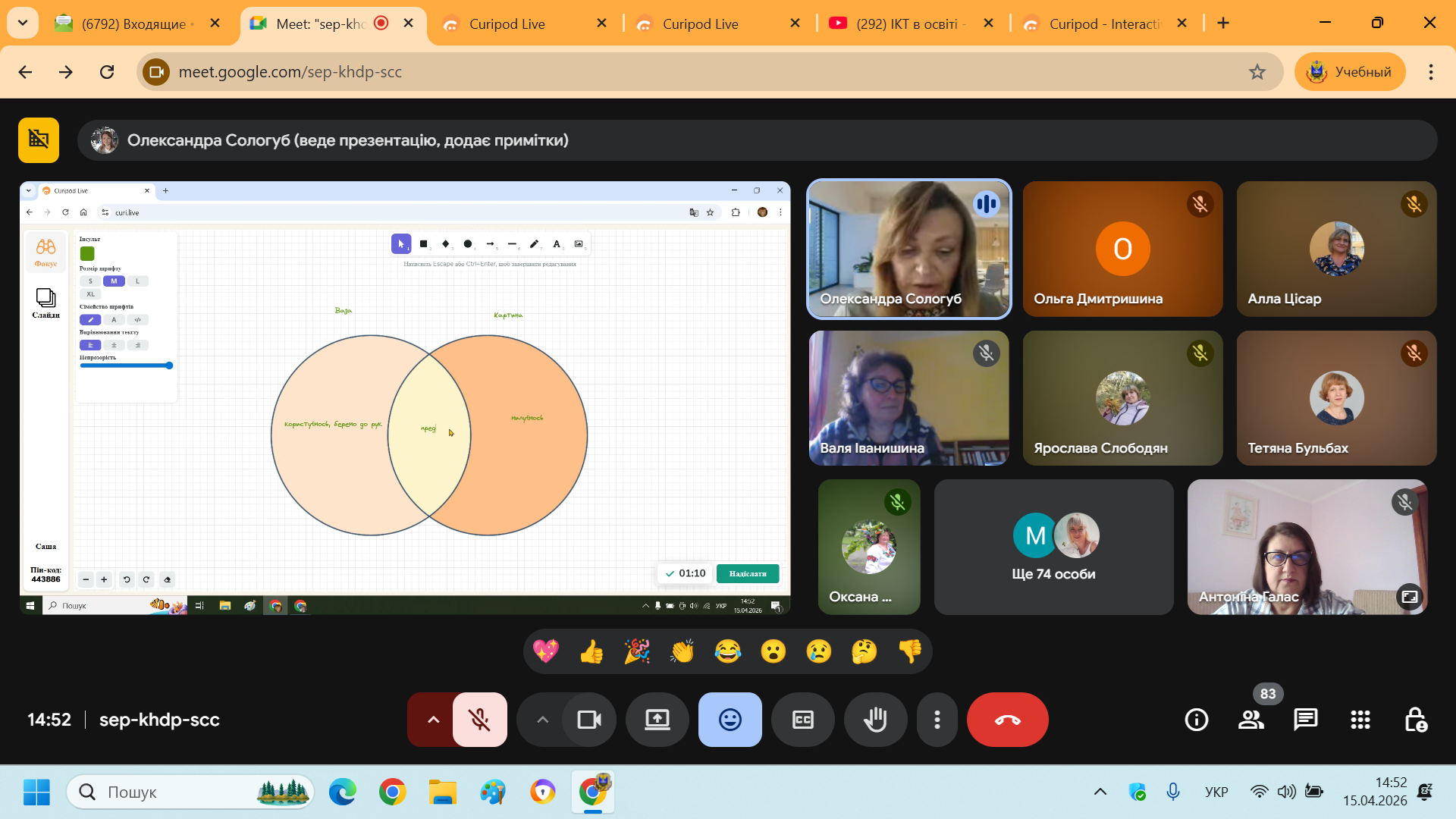Expand video settings chevron
The image size is (1456, 819).
point(542,720)
